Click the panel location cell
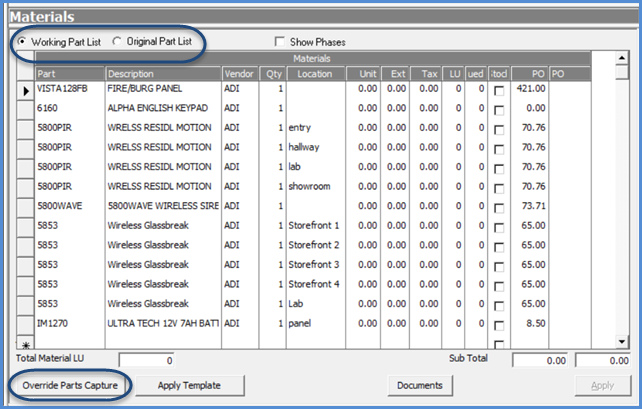This screenshot has height=409, width=642. [316, 323]
